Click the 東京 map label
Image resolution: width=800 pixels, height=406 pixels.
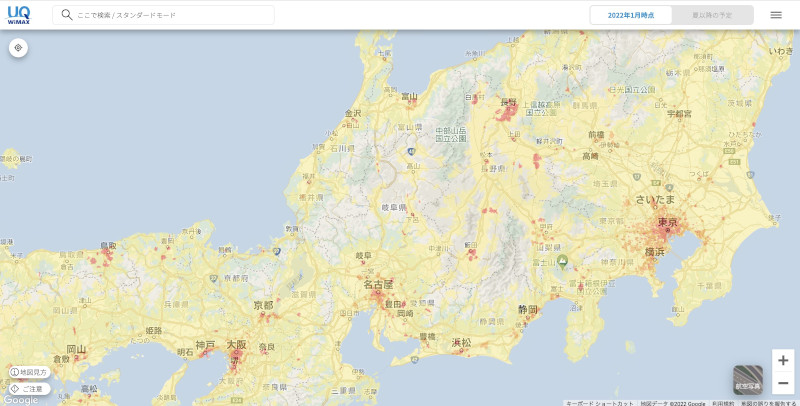667,222
